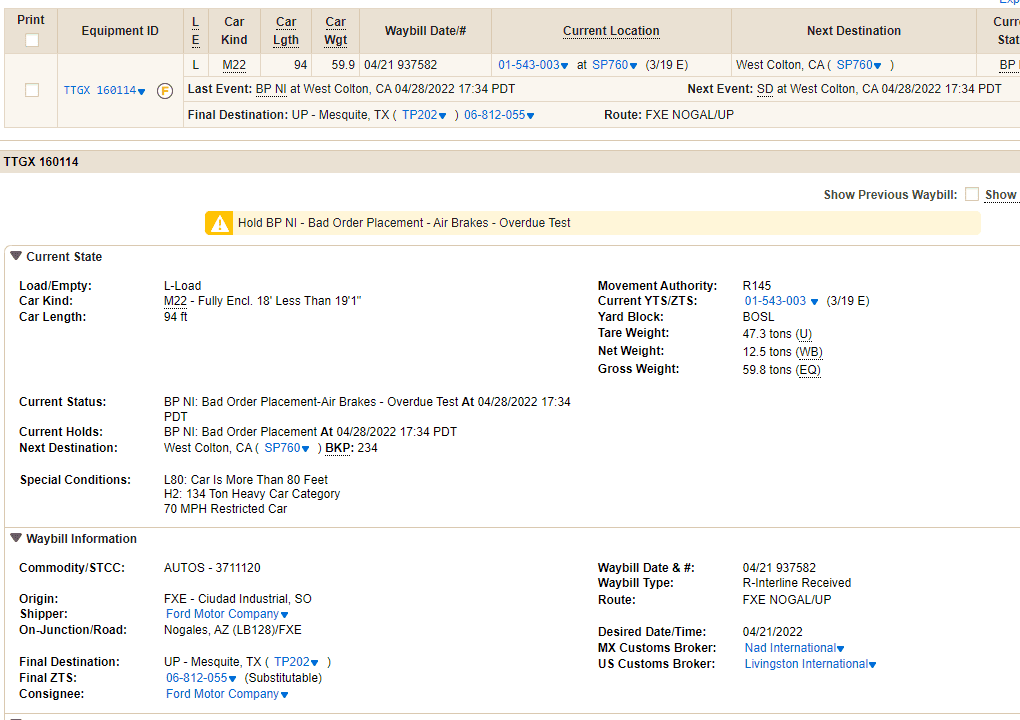Open the Livingston International broker link
The image size is (1020, 720).
pos(810,664)
